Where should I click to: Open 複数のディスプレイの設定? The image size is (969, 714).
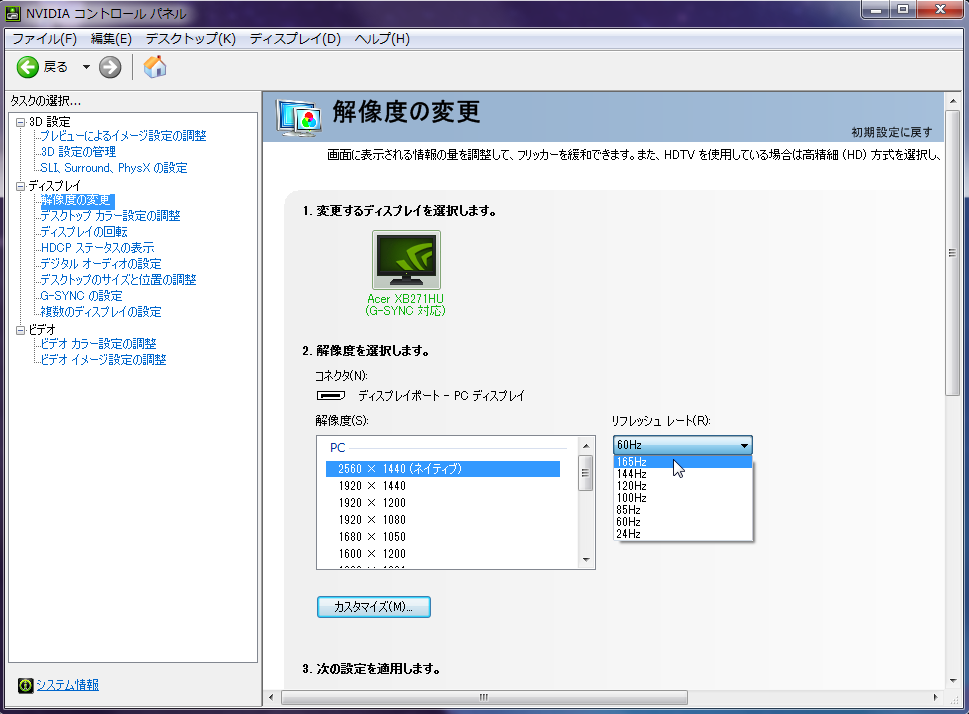[101, 313]
